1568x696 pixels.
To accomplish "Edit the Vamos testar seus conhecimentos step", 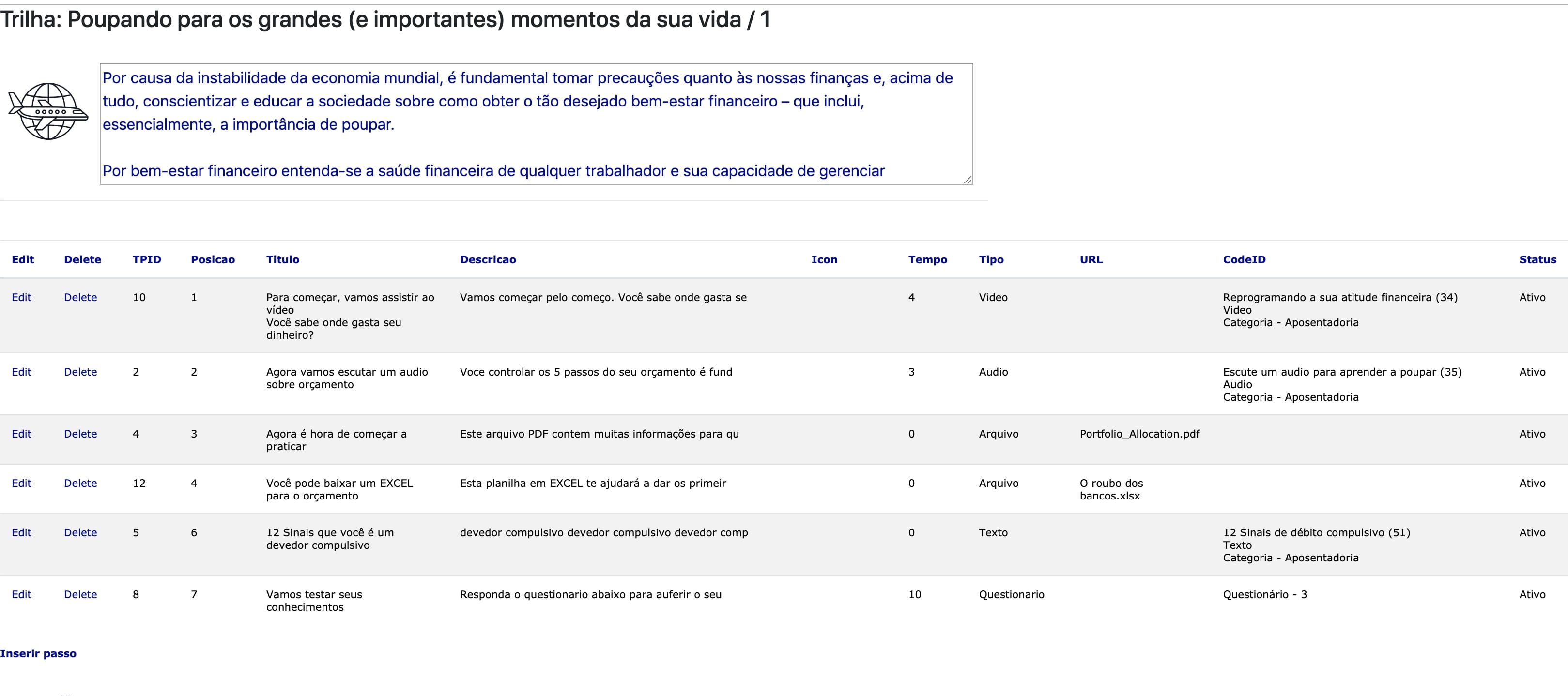I will tap(21, 594).
